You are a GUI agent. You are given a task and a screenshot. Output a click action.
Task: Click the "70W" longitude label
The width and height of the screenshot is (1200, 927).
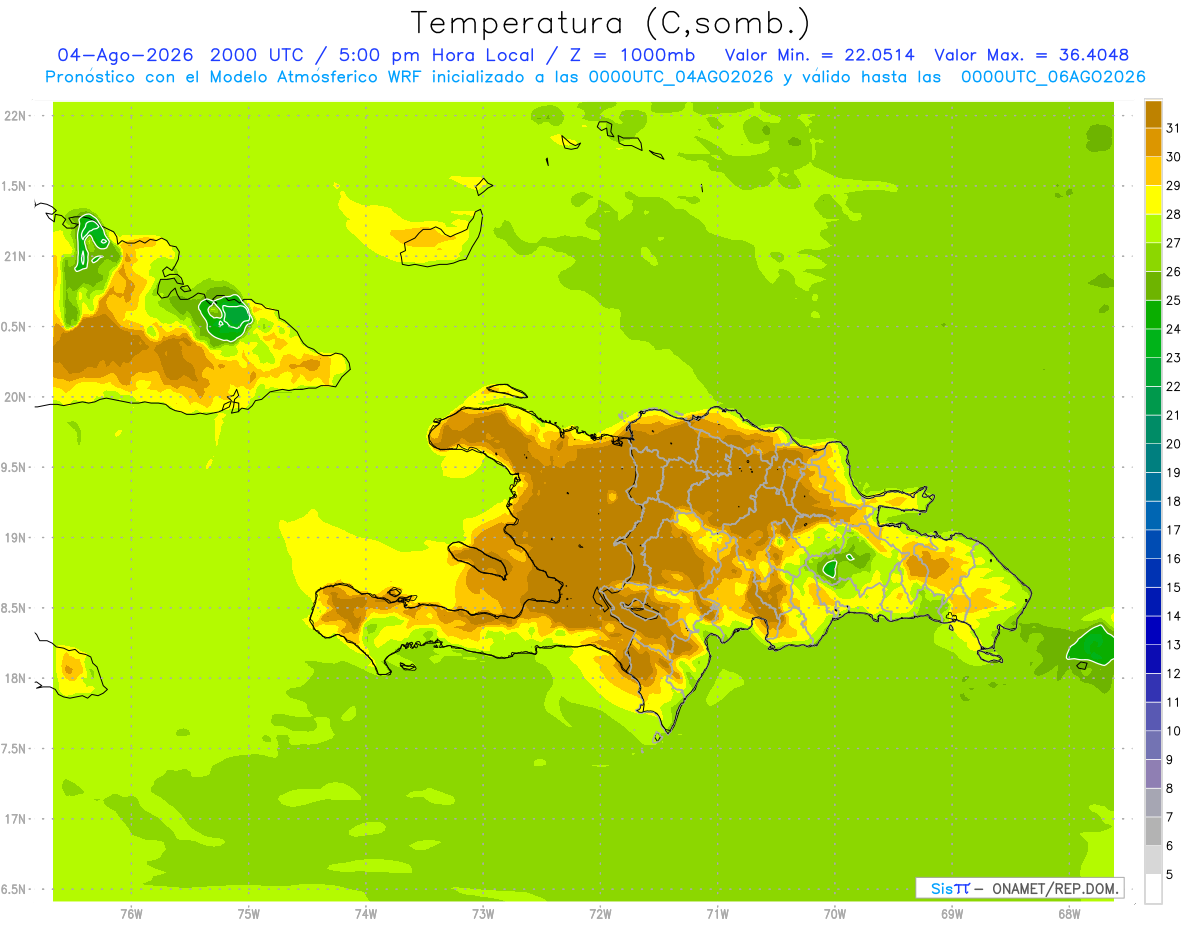click(x=835, y=913)
